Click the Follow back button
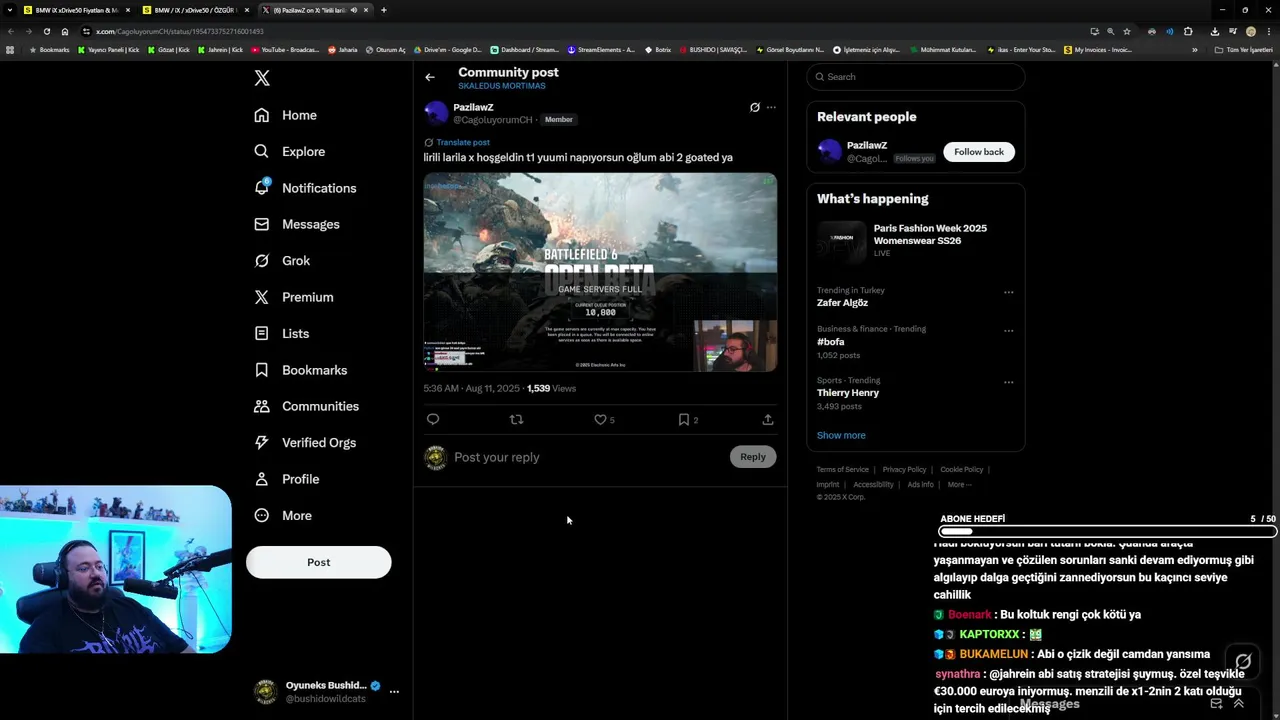The height and width of the screenshot is (720, 1280). coord(979,152)
